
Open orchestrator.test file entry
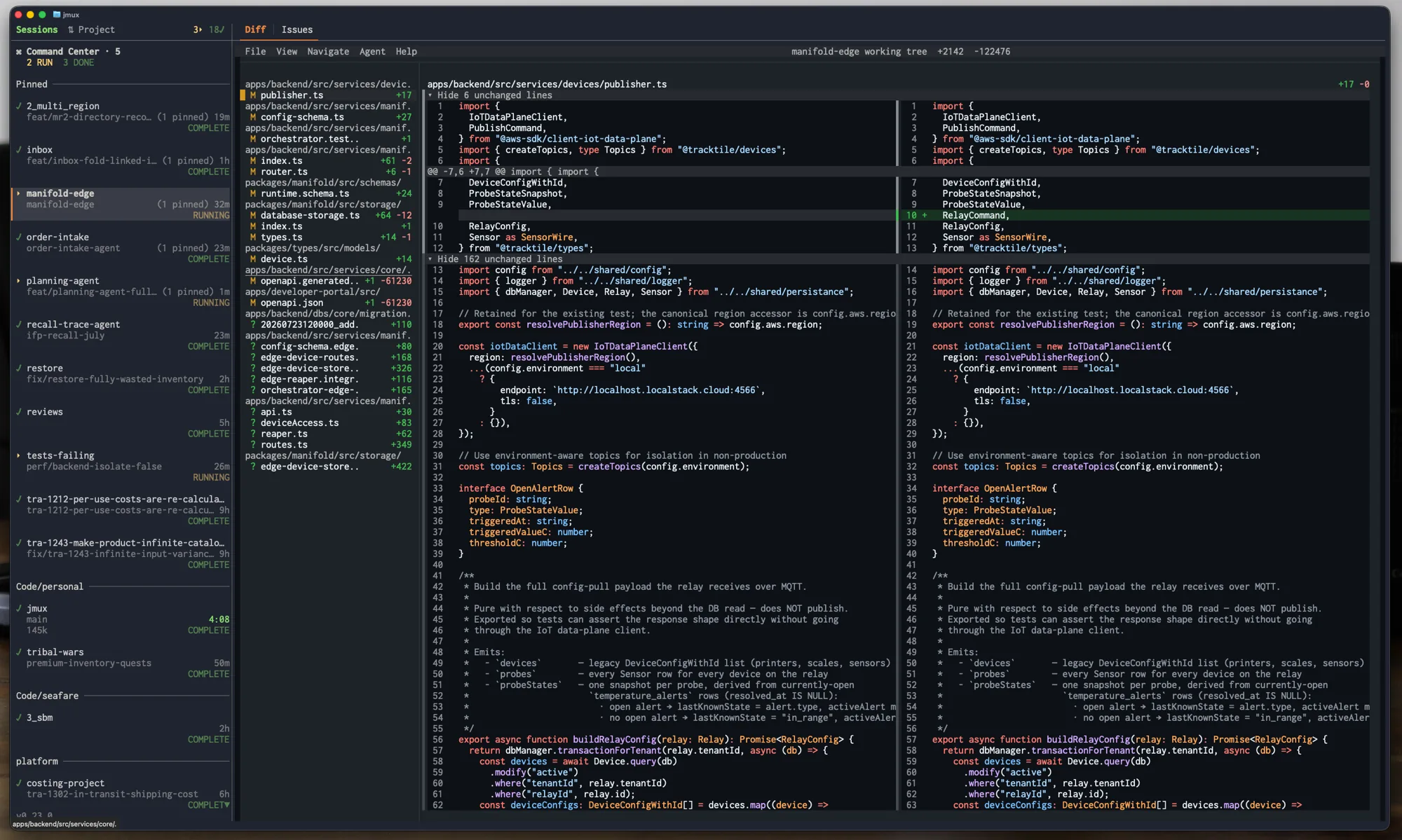328,139
